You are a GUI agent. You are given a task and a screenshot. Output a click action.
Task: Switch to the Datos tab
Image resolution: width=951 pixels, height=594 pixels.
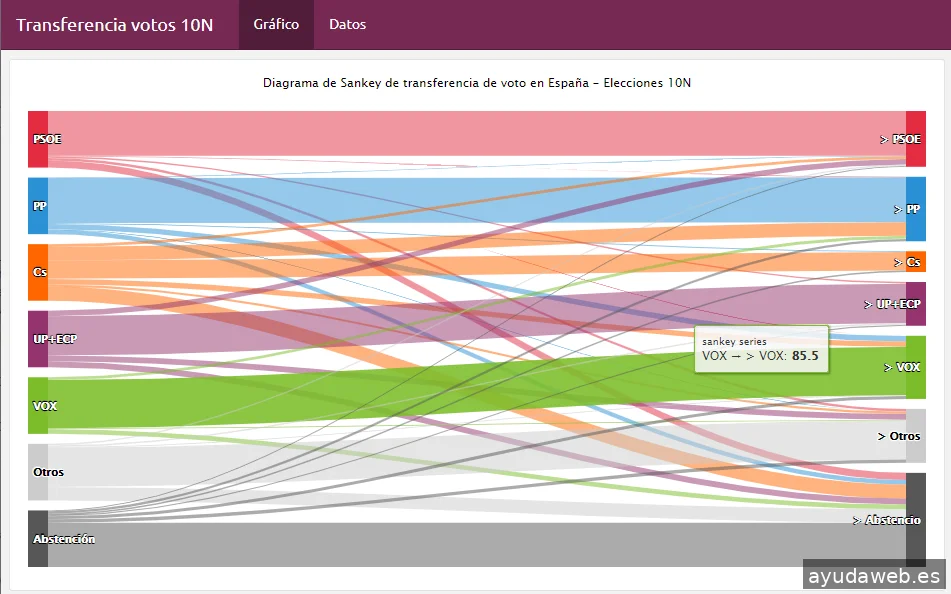pyautogui.click(x=347, y=24)
